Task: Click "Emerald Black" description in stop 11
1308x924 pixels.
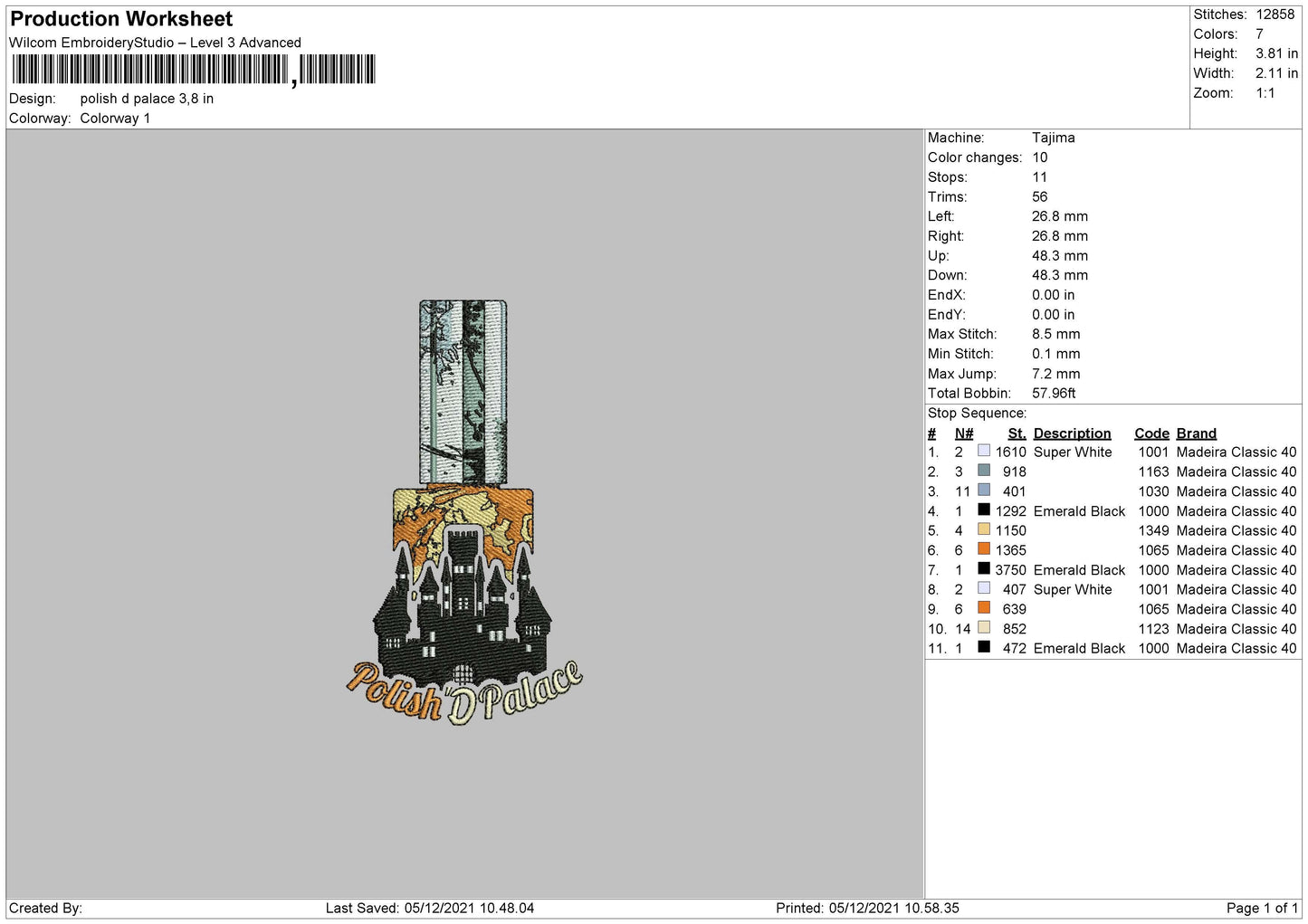Action: coord(1080,648)
